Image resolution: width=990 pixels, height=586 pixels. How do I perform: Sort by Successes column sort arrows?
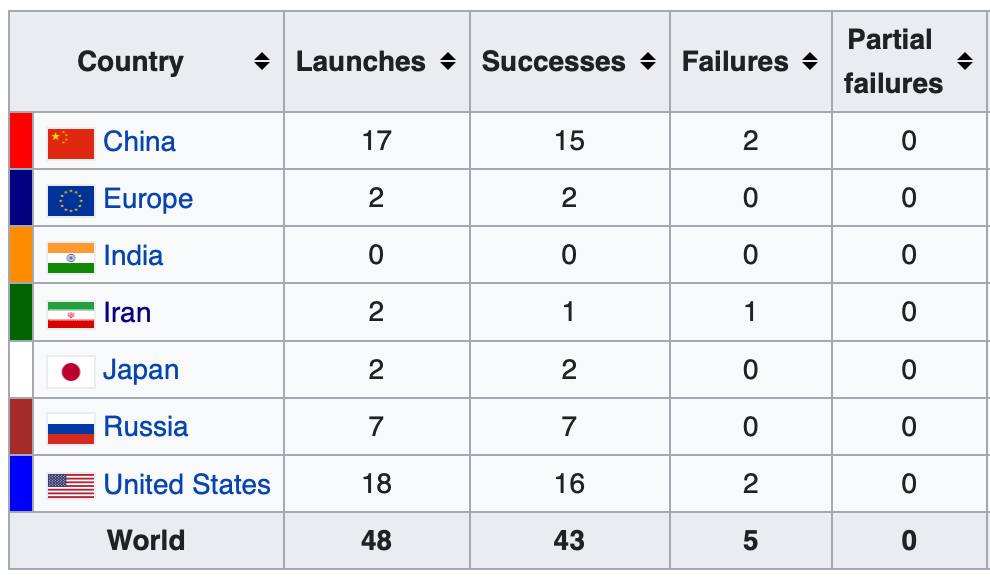[x=648, y=62]
